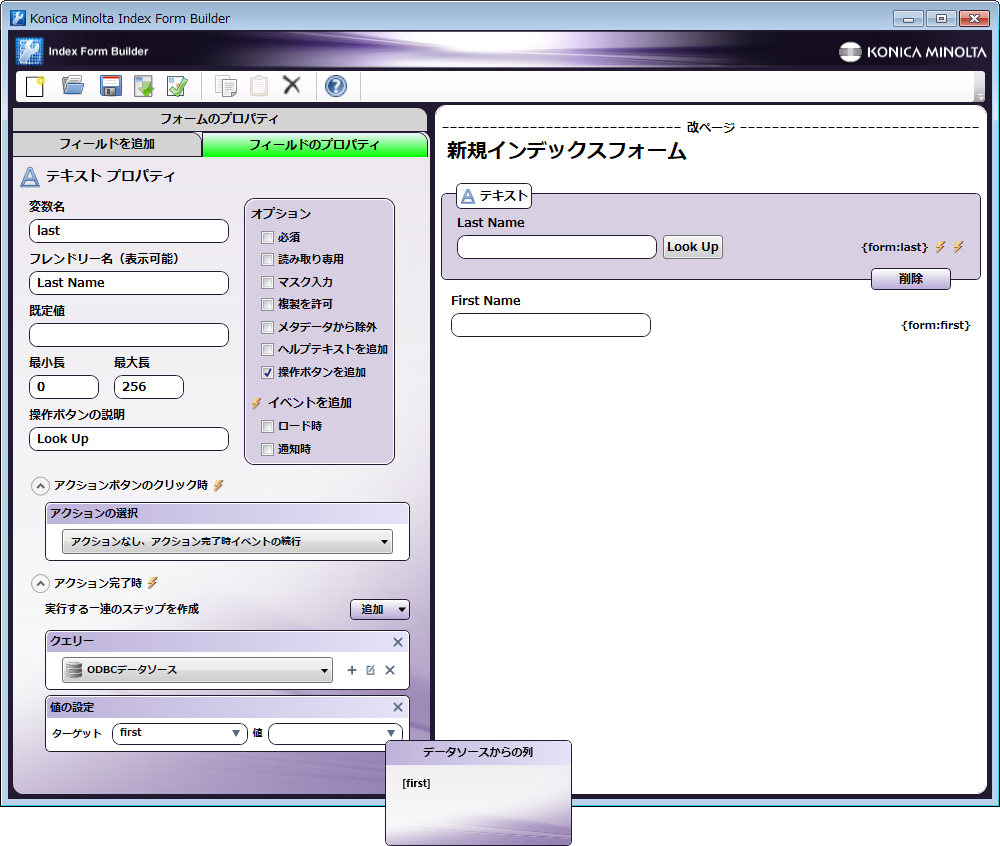Switch to the フォームのプロパティ tab
The height and width of the screenshot is (846, 1000).
pyautogui.click(x=219, y=119)
